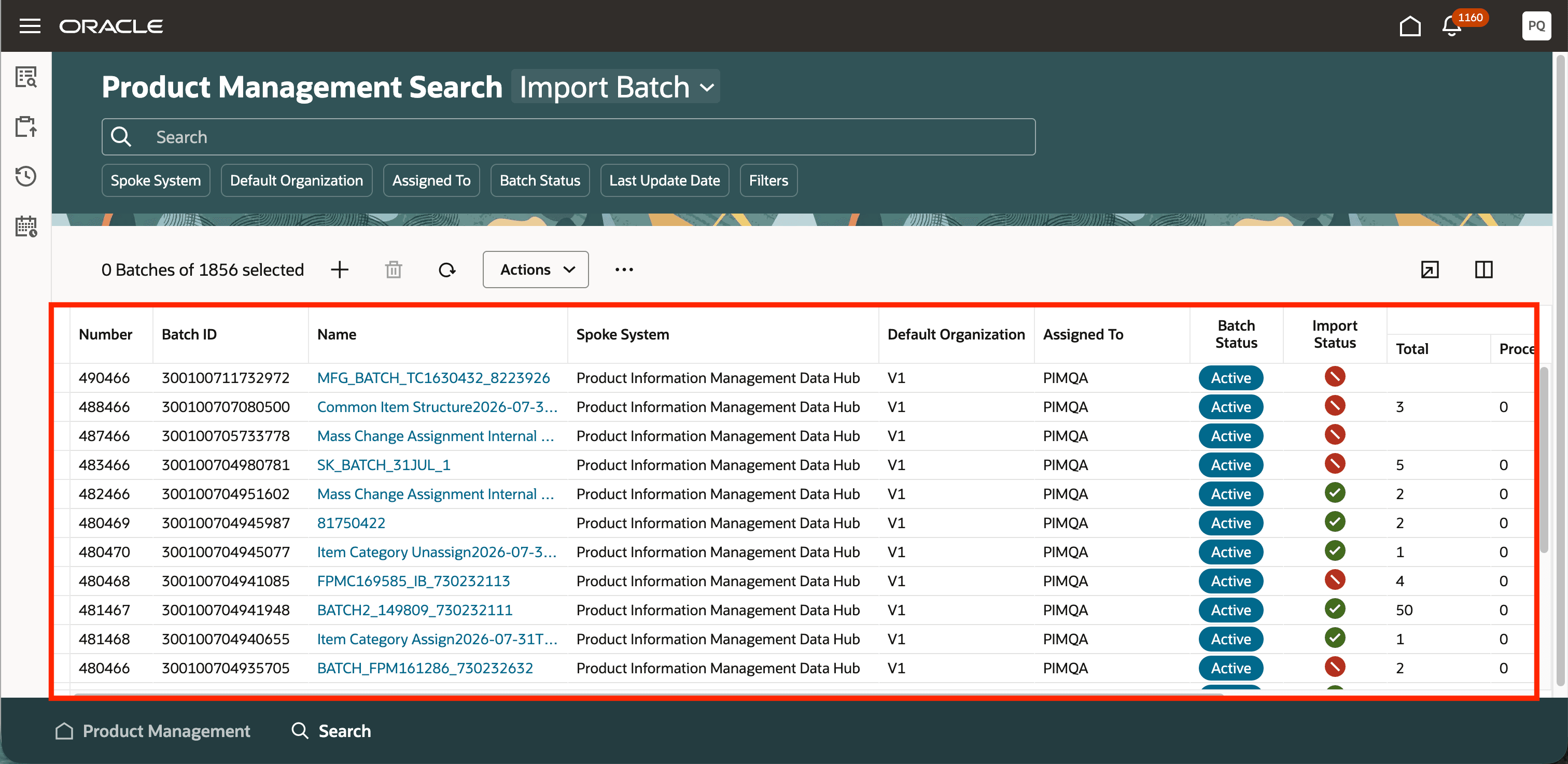Screen dimensions: 1568x764
Task: Click the Product Management home icon in footer
Action: click(x=64, y=730)
